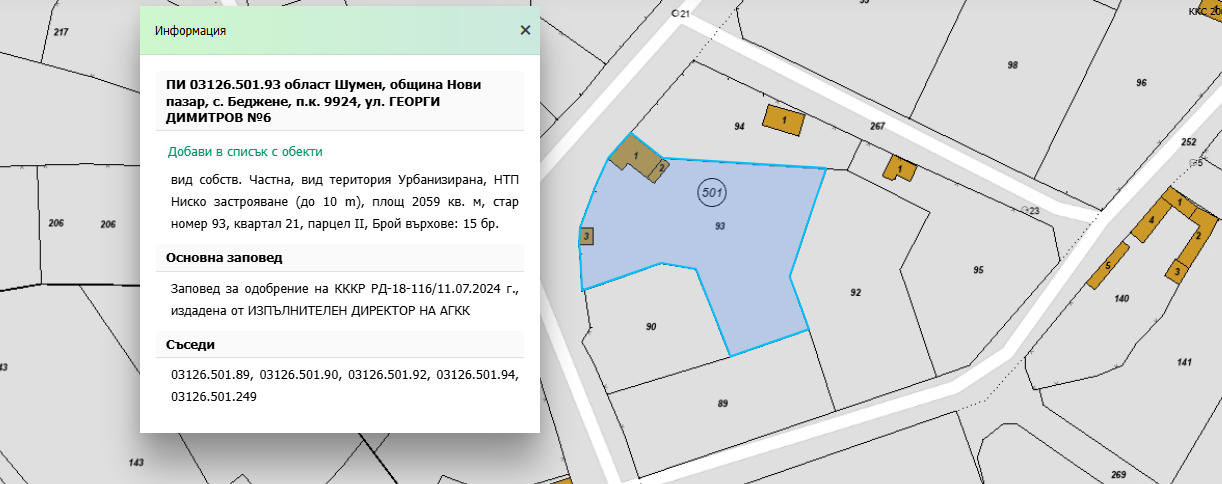Viewport: 1222px width, 484px height.
Task: Click parcel 95 on the map
Action: (978, 270)
